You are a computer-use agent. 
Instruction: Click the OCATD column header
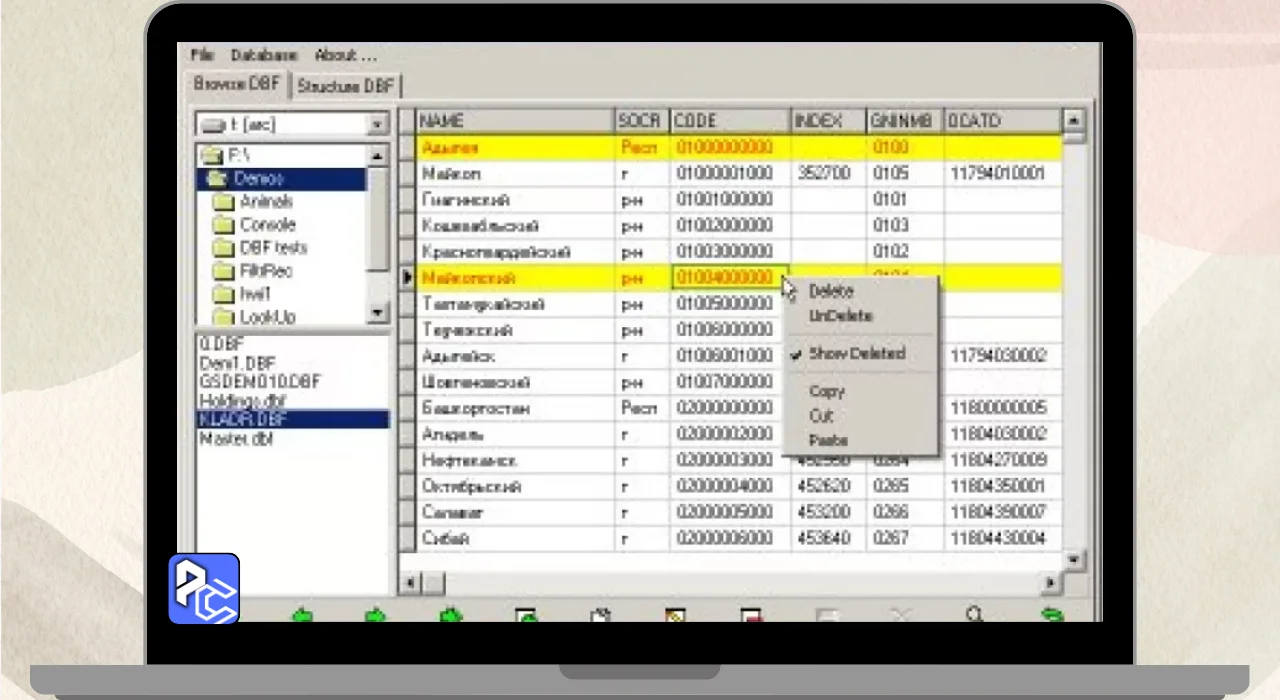pyautogui.click(x=1001, y=121)
